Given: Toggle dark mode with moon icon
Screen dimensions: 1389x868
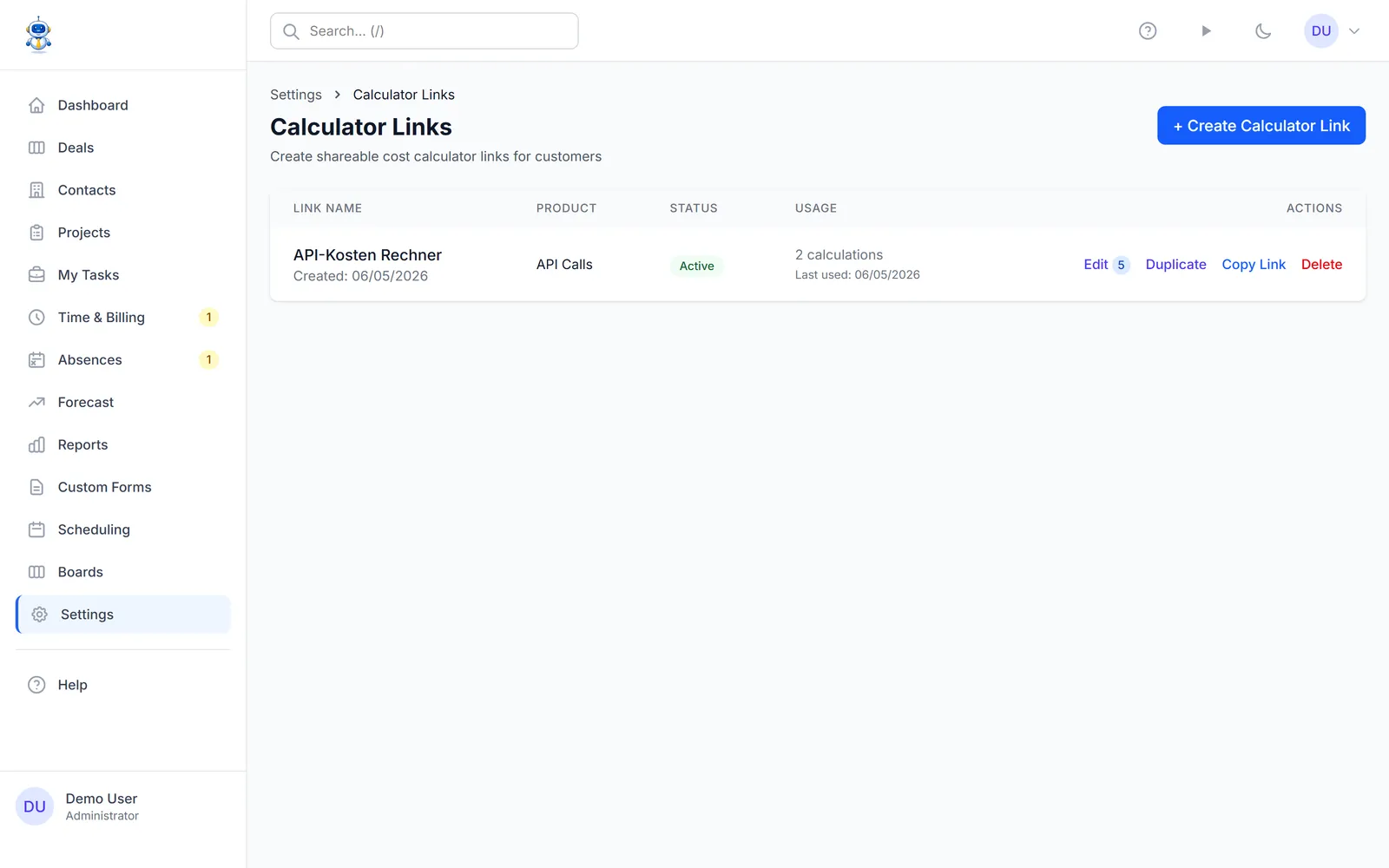Looking at the screenshot, I should [1263, 31].
